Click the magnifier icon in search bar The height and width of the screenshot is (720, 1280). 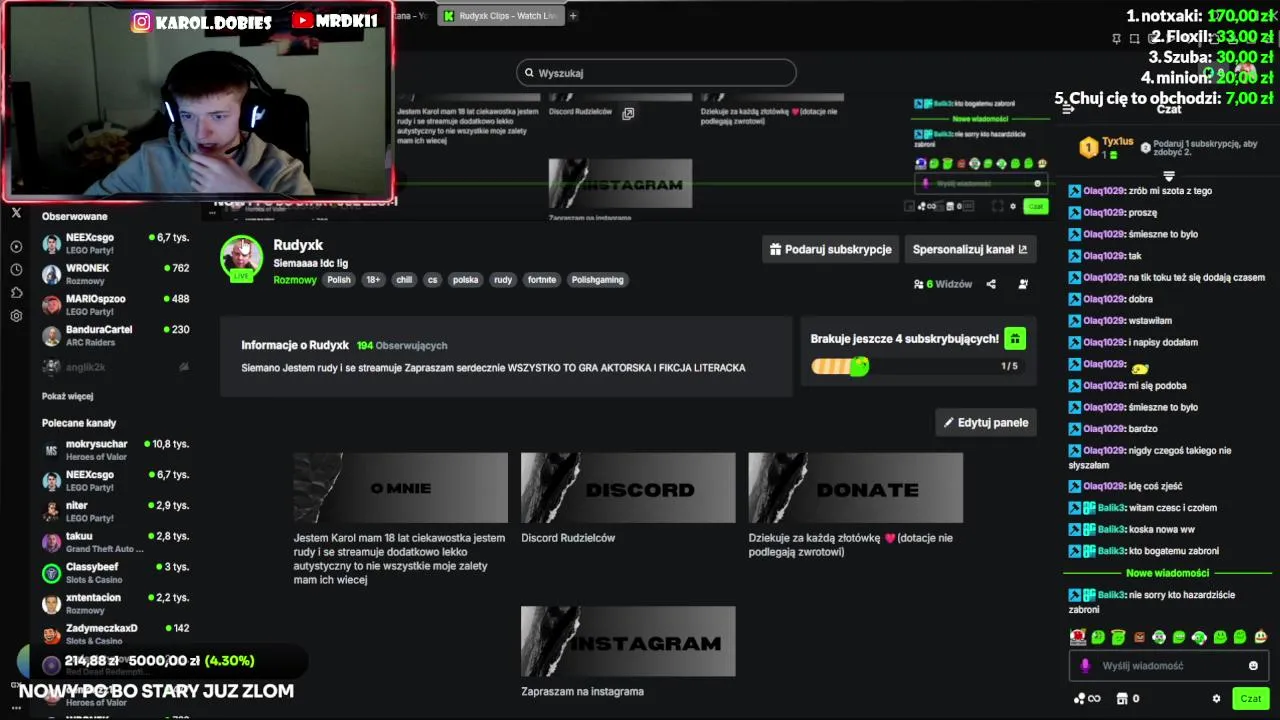click(529, 73)
